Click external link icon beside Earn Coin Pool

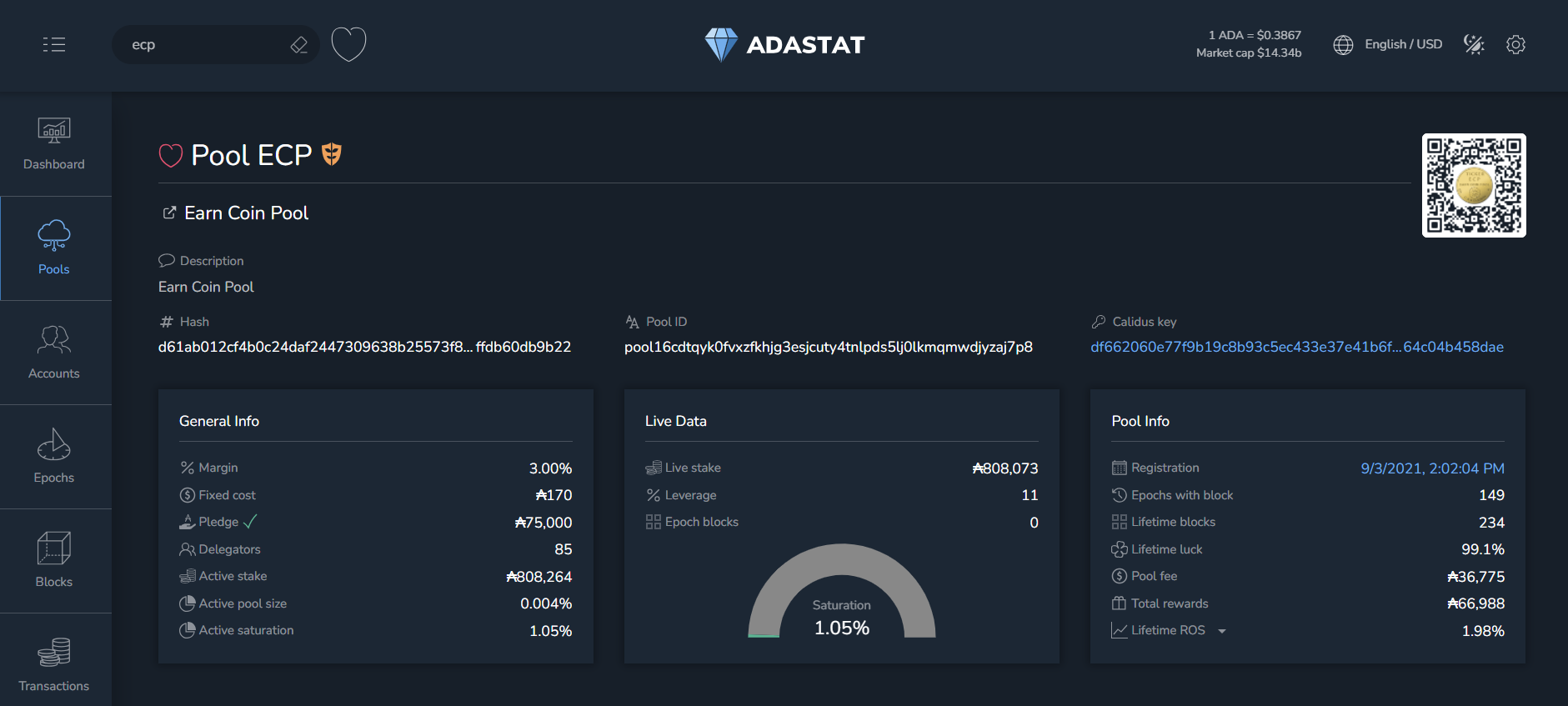pyautogui.click(x=169, y=213)
